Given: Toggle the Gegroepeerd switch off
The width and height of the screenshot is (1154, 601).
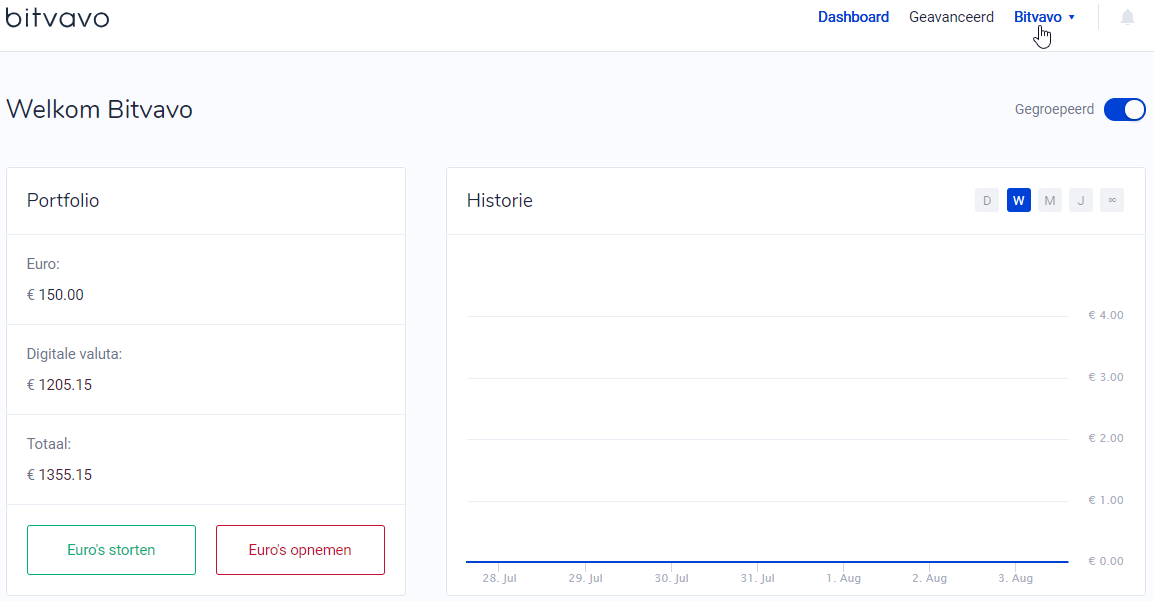Looking at the screenshot, I should 1125,110.
